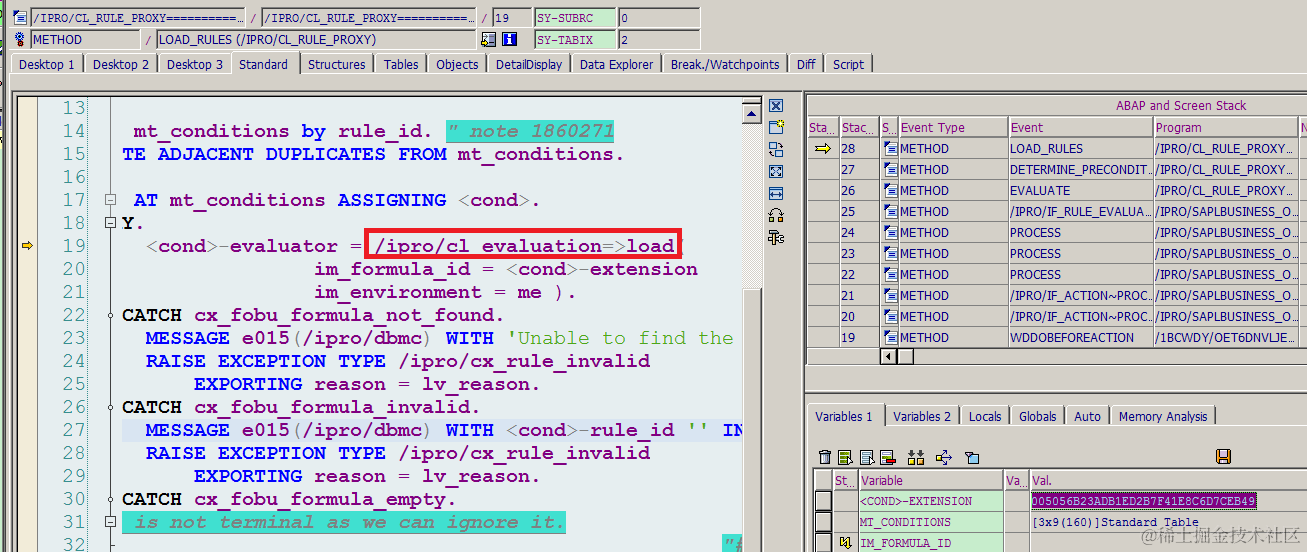Click the headphones services icon beside editor
The height and width of the screenshot is (552, 1307).
(776, 215)
